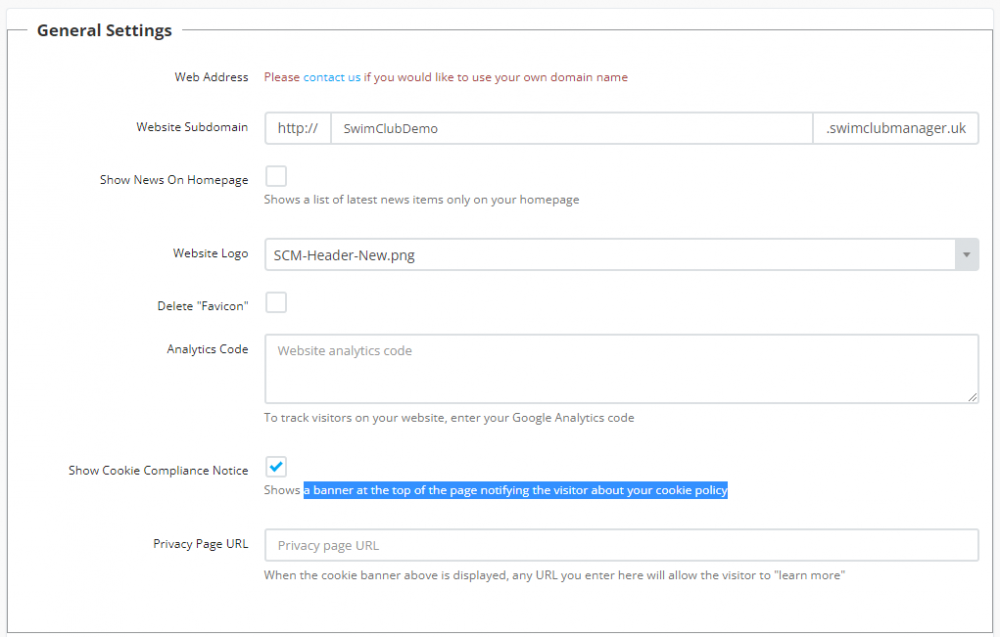Enable the Show News On Homepage checkbox
The width and height of the screenshot is (1000, 637).
pos(276,177)
